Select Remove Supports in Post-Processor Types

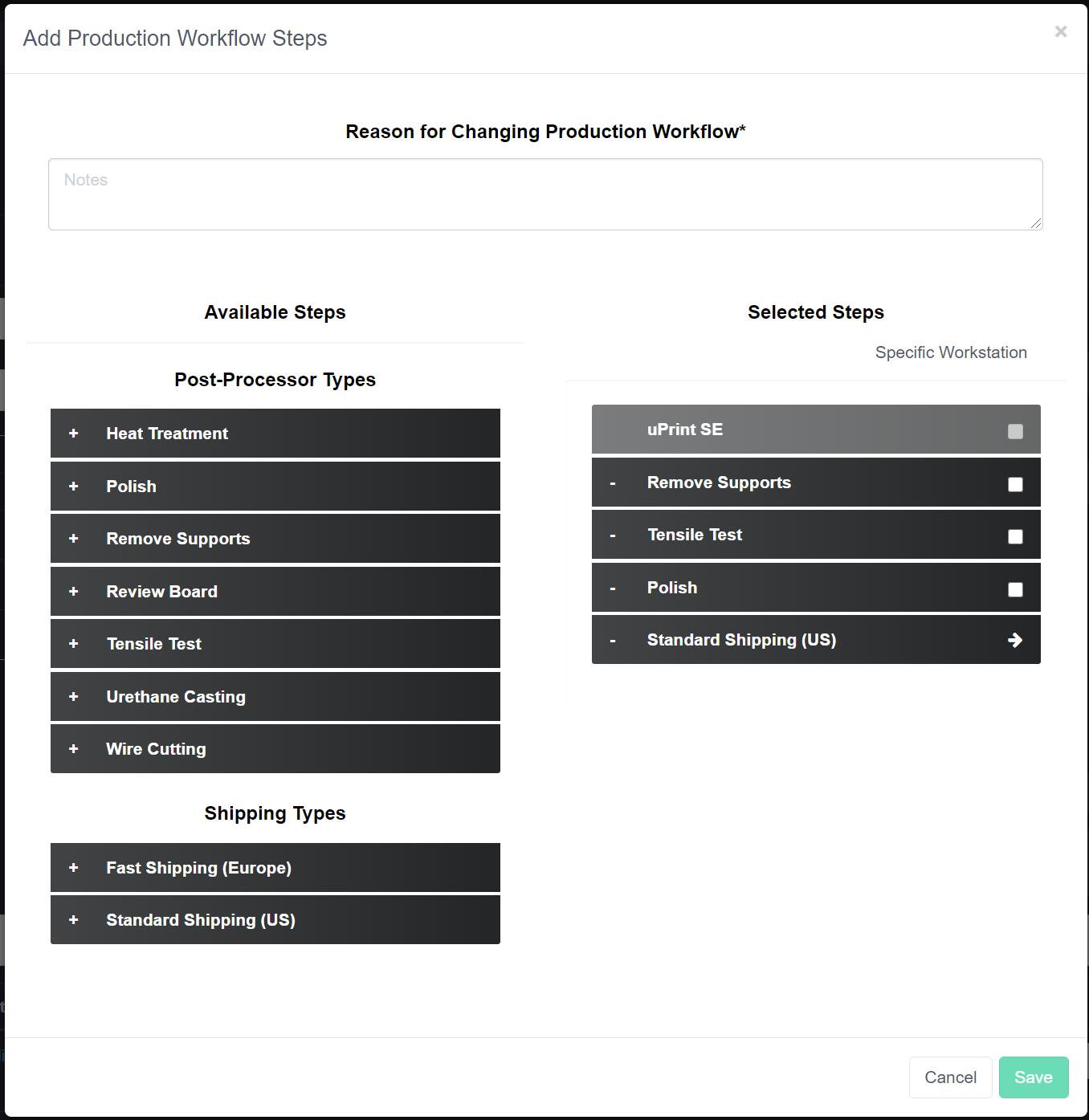point(178,539)
